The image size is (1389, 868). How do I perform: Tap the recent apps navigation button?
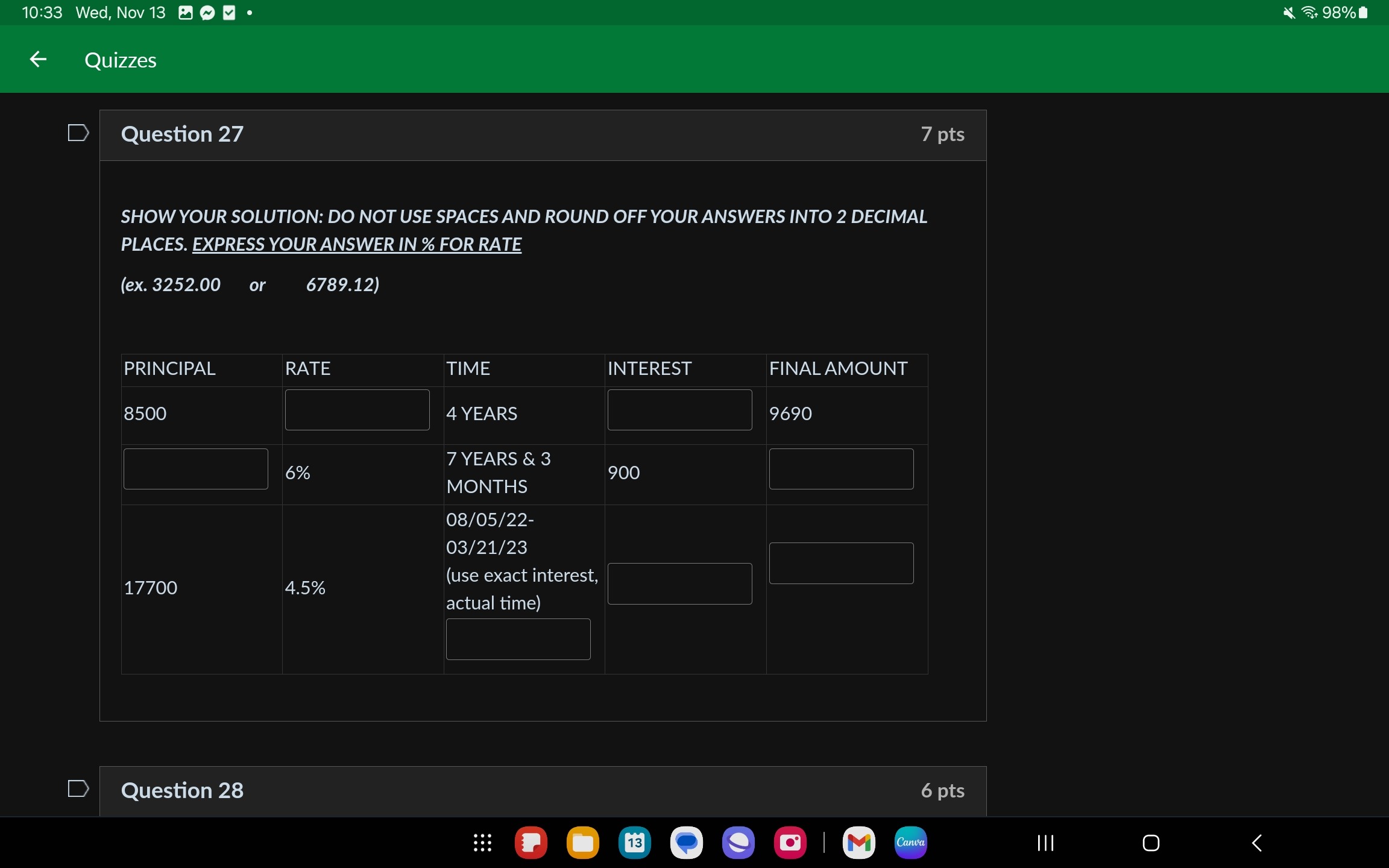(1045, 843)
